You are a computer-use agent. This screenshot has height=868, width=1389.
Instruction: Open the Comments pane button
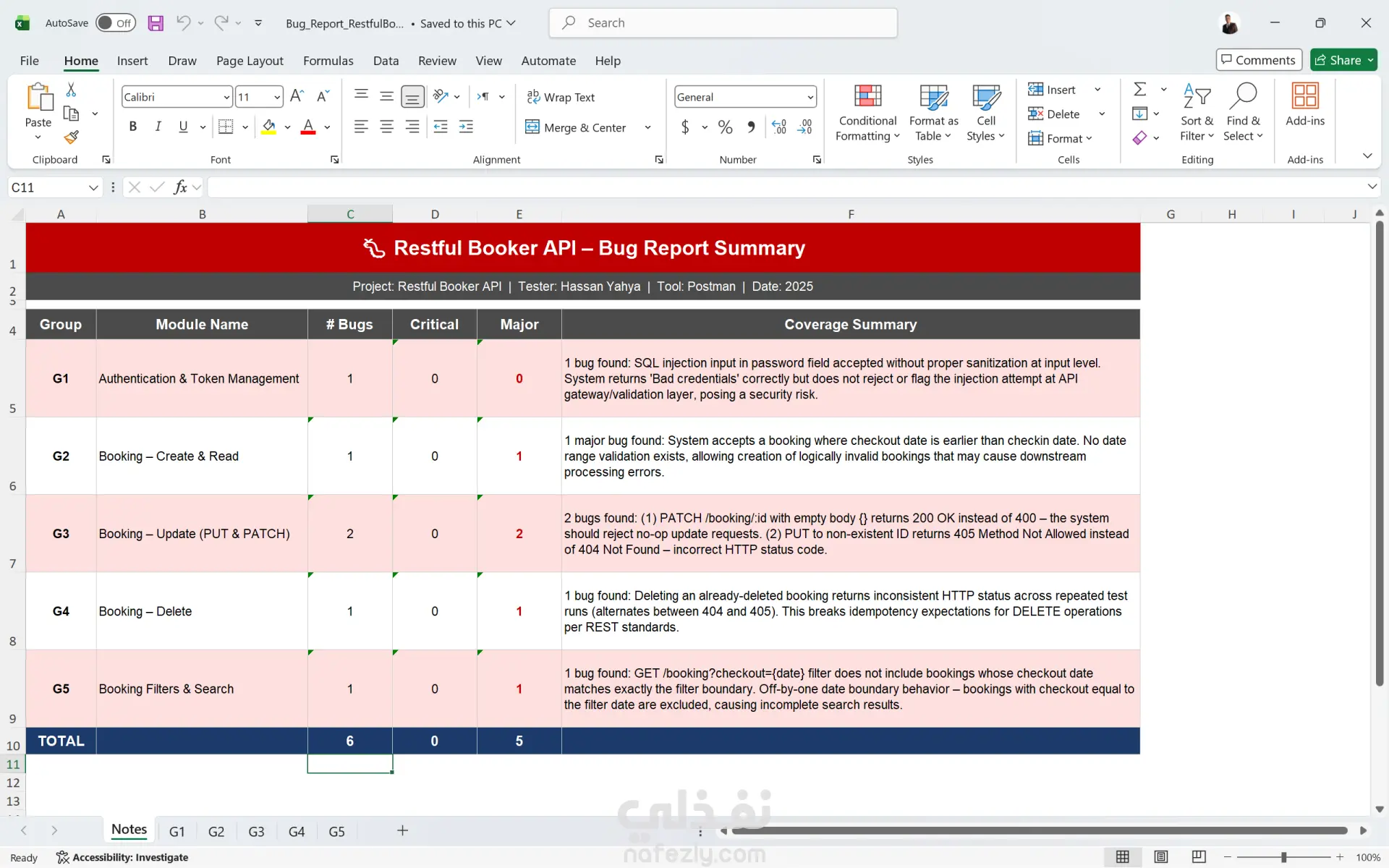coord(1259,60)
